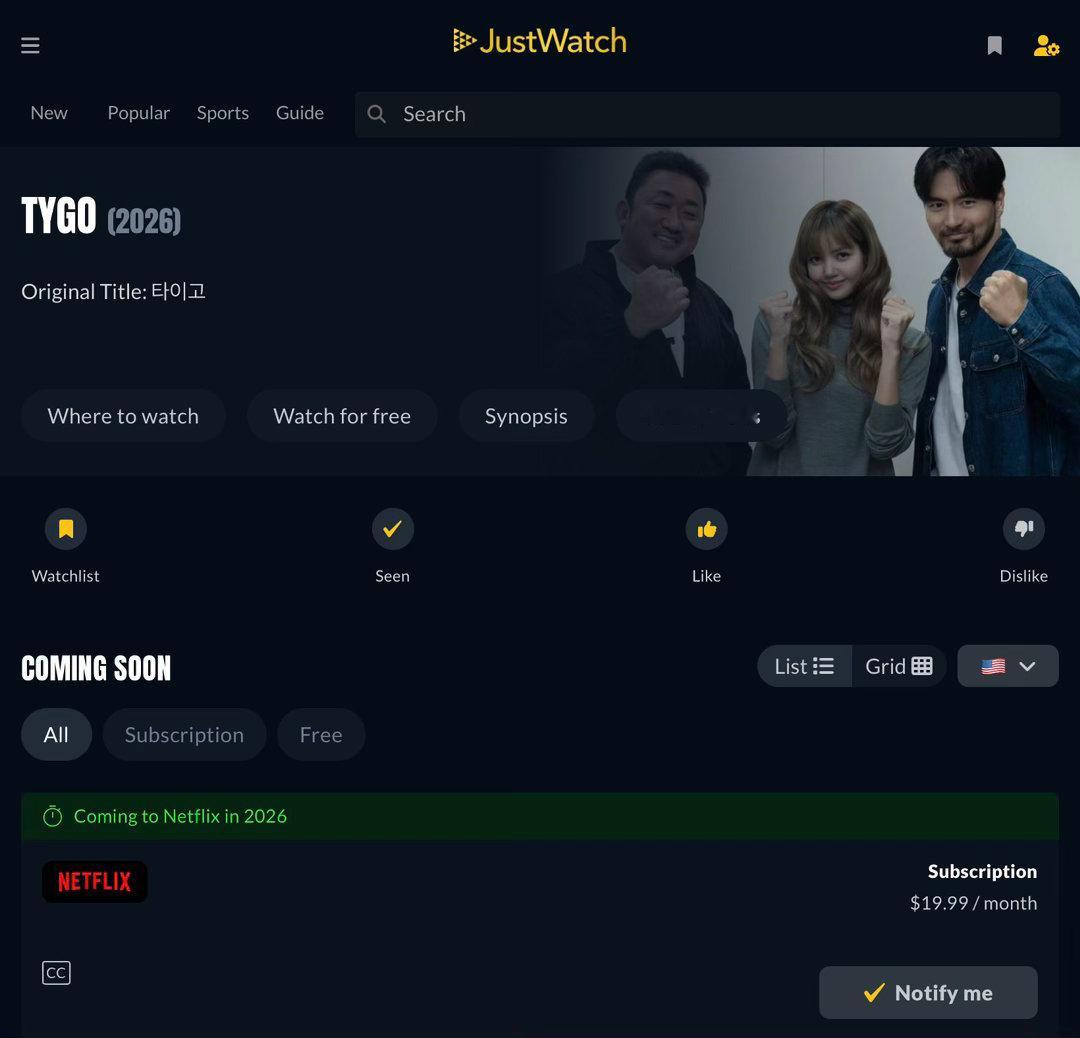Click the CC closed captions icon
1080x1038 pixels.
pyautogui.click(x=56, y=973)
